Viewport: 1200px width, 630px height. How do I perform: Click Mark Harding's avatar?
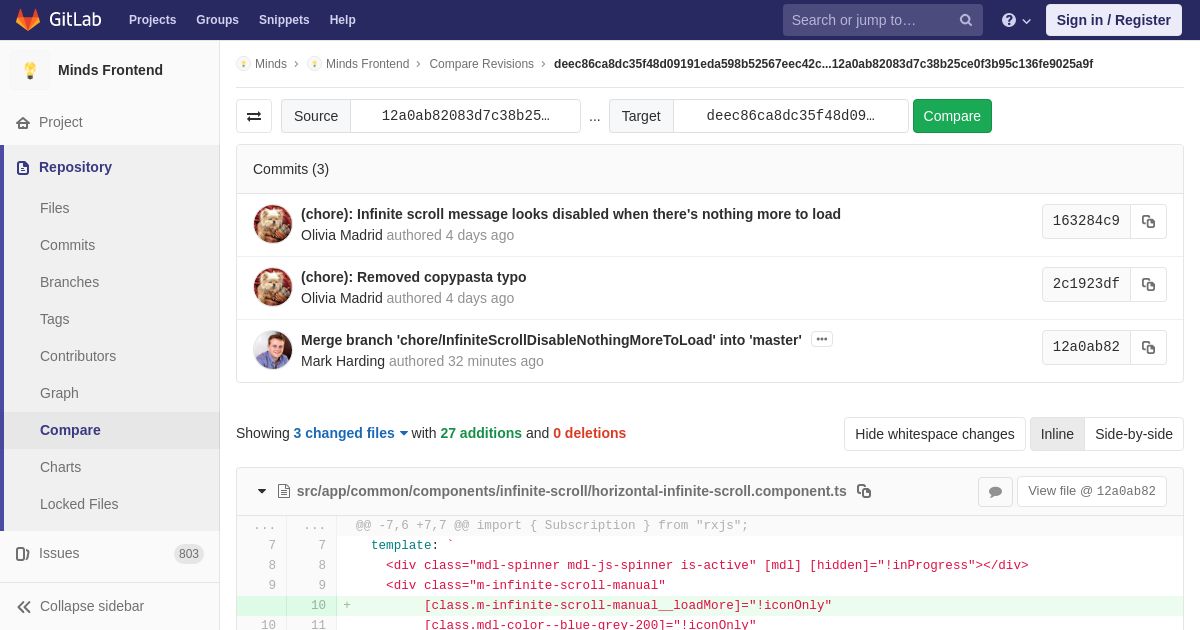[273, 350]
